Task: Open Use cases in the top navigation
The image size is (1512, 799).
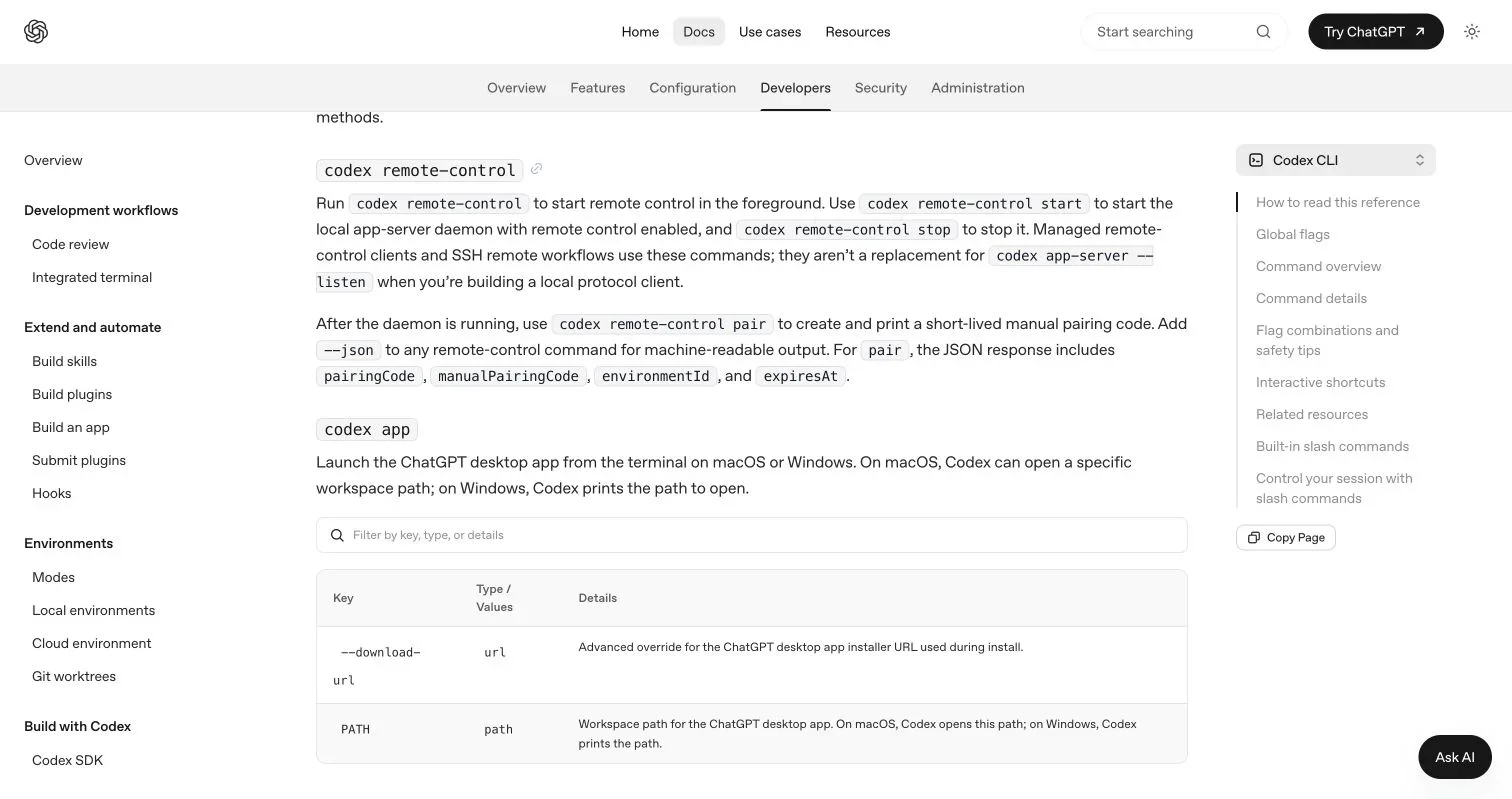Action: [x=770, y=32]
